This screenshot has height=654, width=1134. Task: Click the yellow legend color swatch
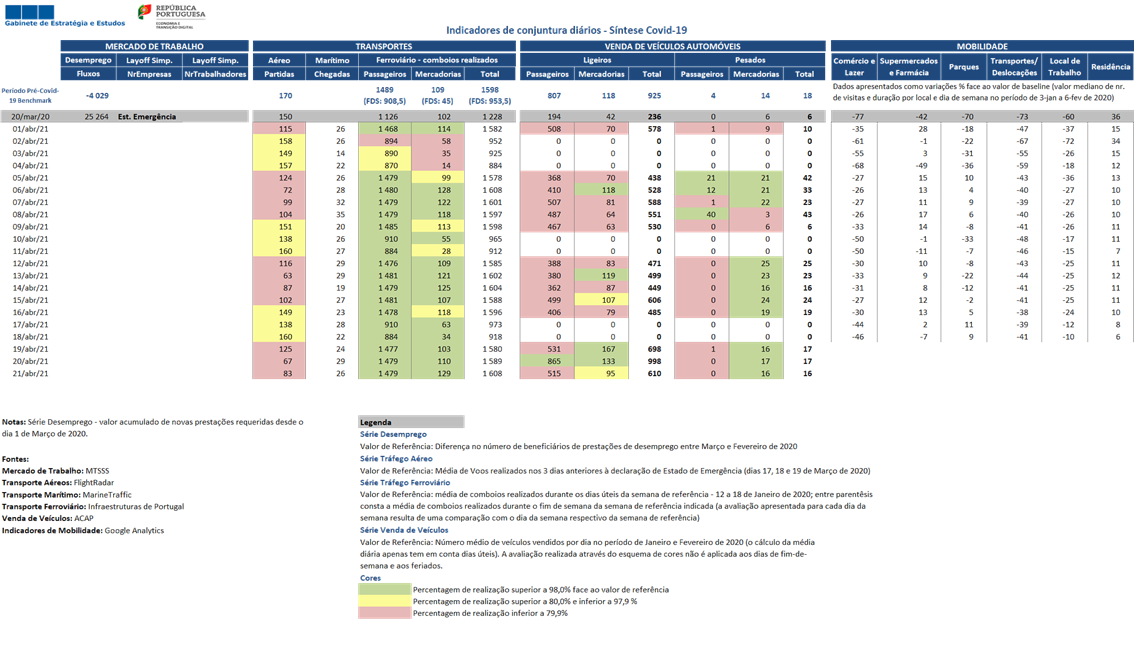click(x=384, y=601)
